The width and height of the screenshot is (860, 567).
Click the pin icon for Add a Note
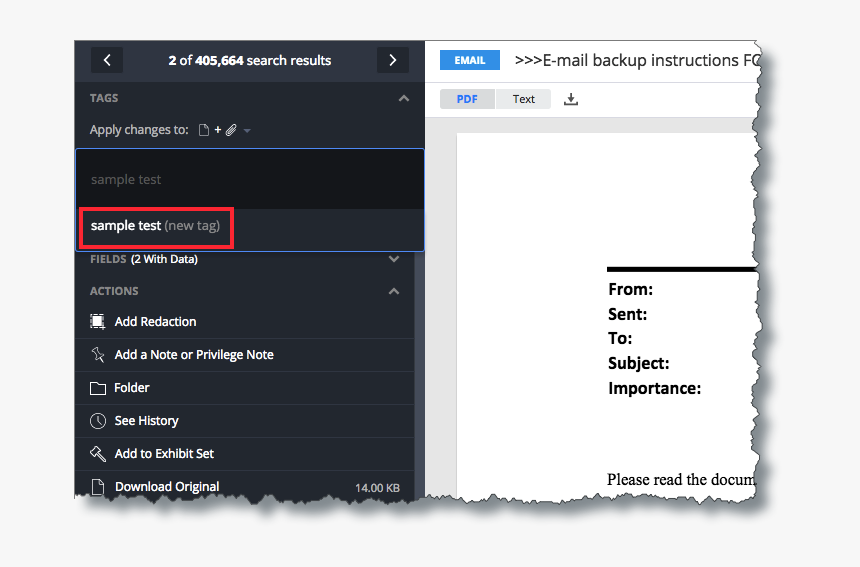coord(98,355)
